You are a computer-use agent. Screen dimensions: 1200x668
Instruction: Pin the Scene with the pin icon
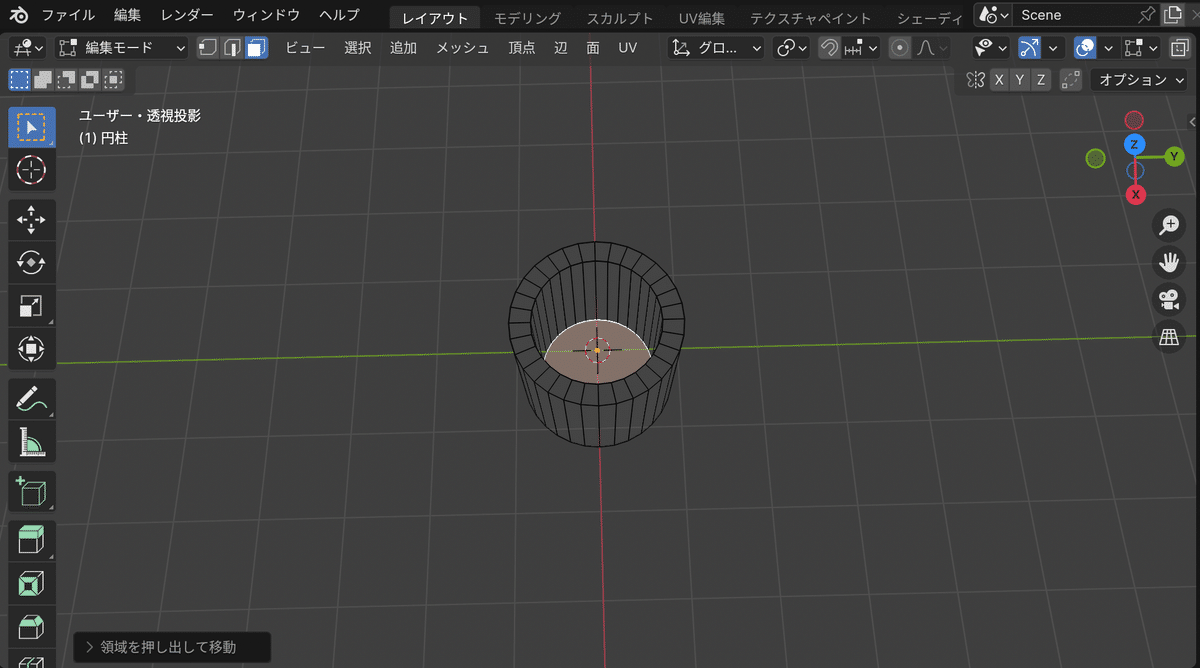pos(1147,15)
